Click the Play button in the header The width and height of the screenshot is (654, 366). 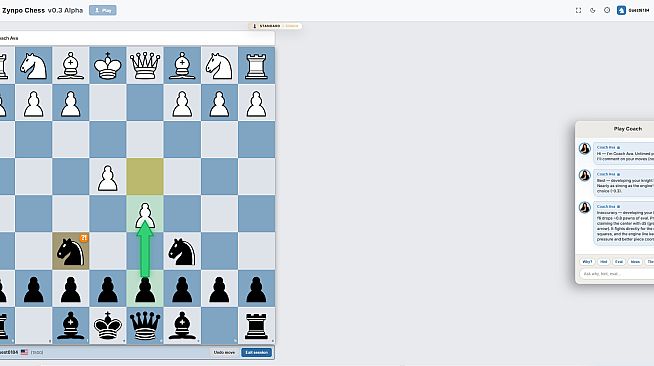(103, 10)
